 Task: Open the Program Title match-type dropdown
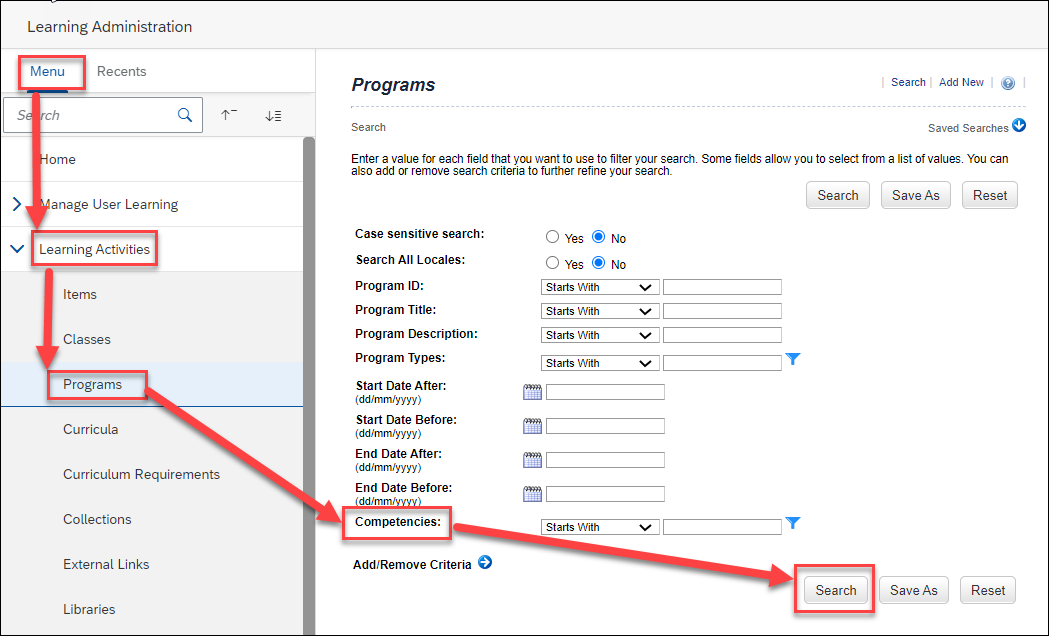(598, 310)
